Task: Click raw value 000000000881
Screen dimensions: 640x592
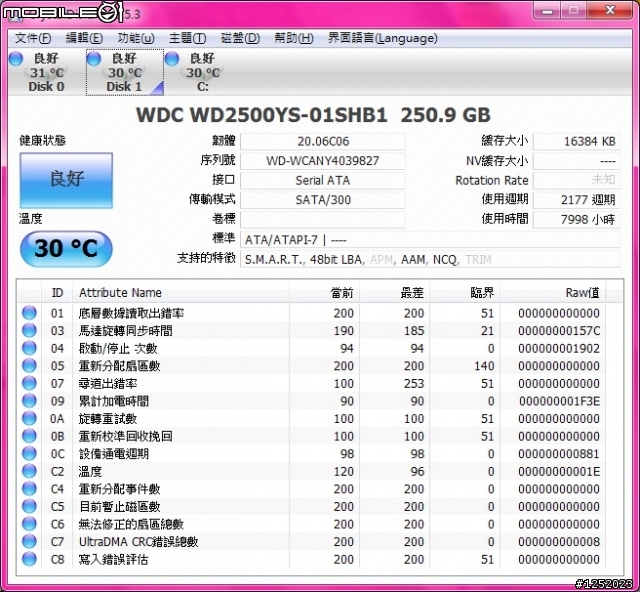Action: point(559,454)
